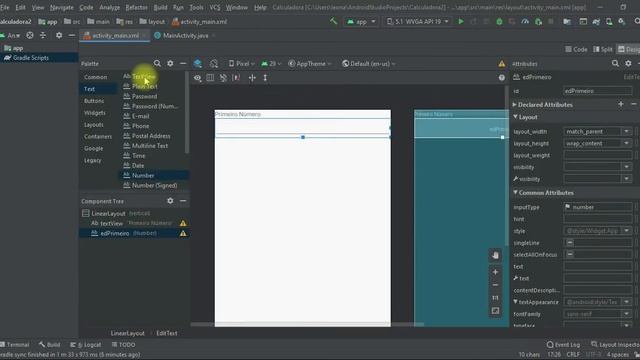The image size is (640, 360).
Task: Open the Event Log
Action: click(x=563, y=344)
